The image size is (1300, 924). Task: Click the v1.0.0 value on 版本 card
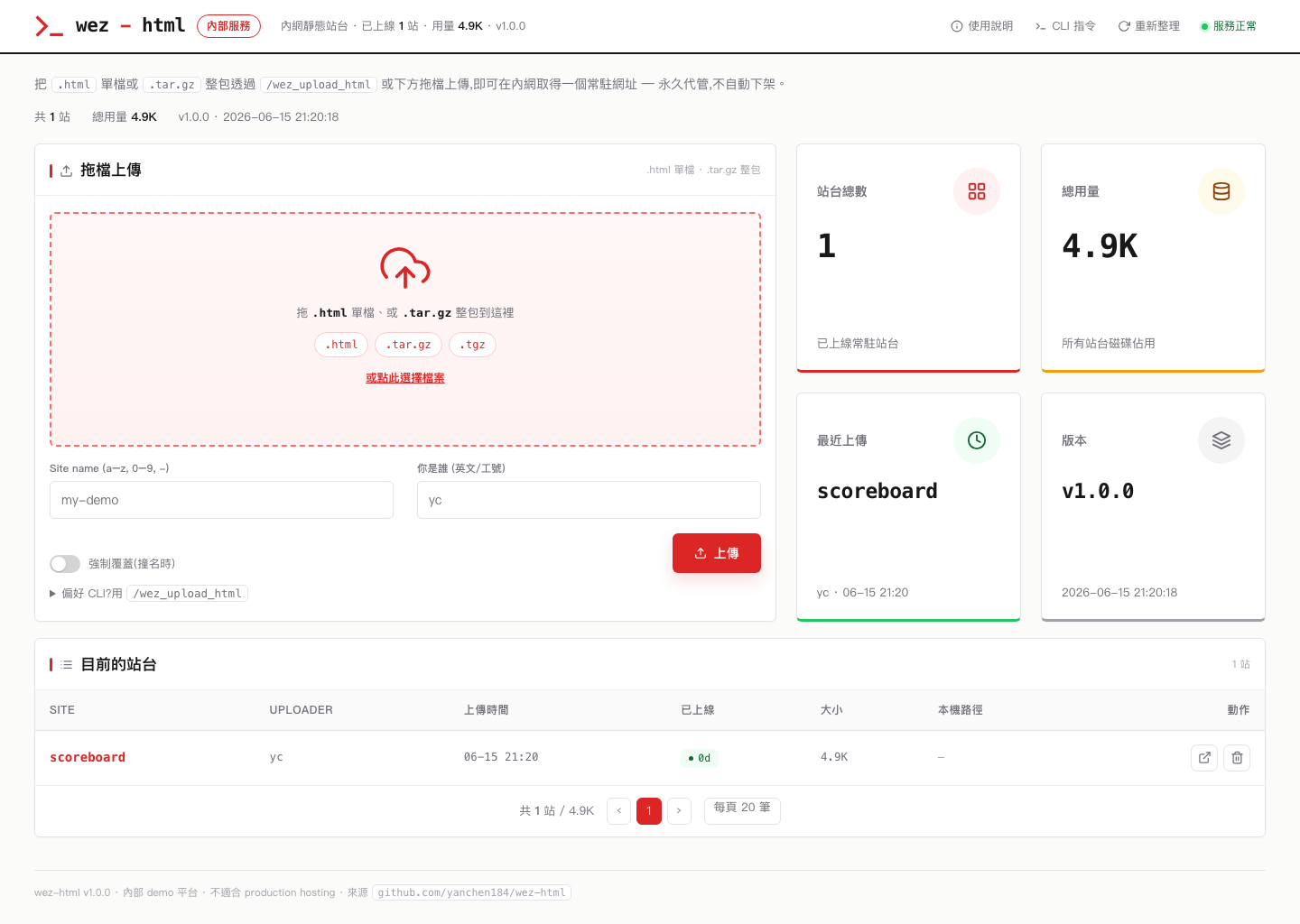pyautogui.click(x=1098, y=491)
